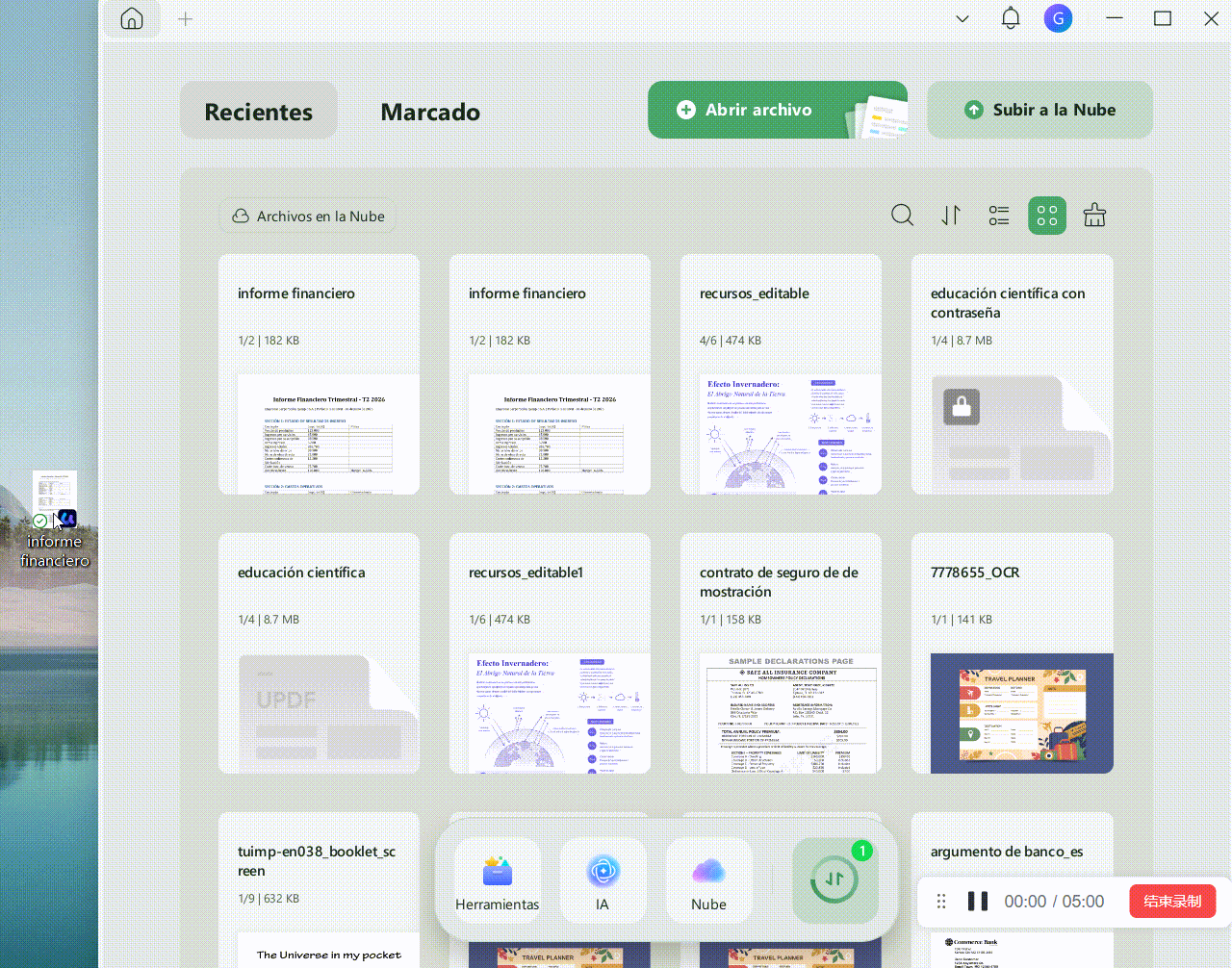Switch to the Marcado tab
Image resolution: width=1232 pixels, height=968 pixels.
pos(430,112)
